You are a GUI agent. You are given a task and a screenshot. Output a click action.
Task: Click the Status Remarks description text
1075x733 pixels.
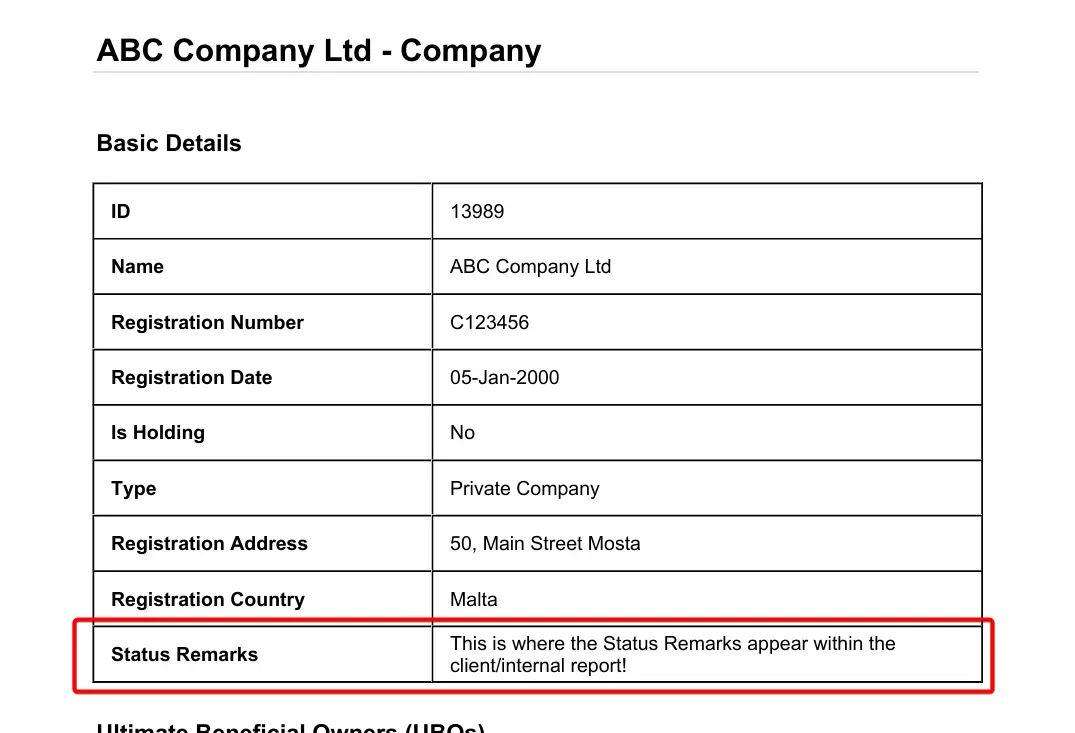pos(672,654)
